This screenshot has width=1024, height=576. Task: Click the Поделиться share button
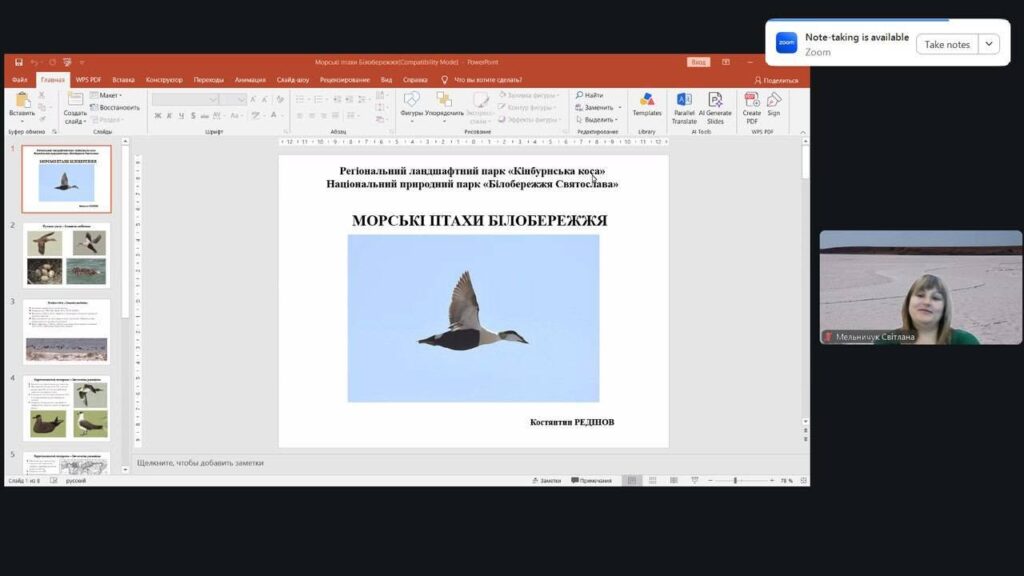pos(776,80)
